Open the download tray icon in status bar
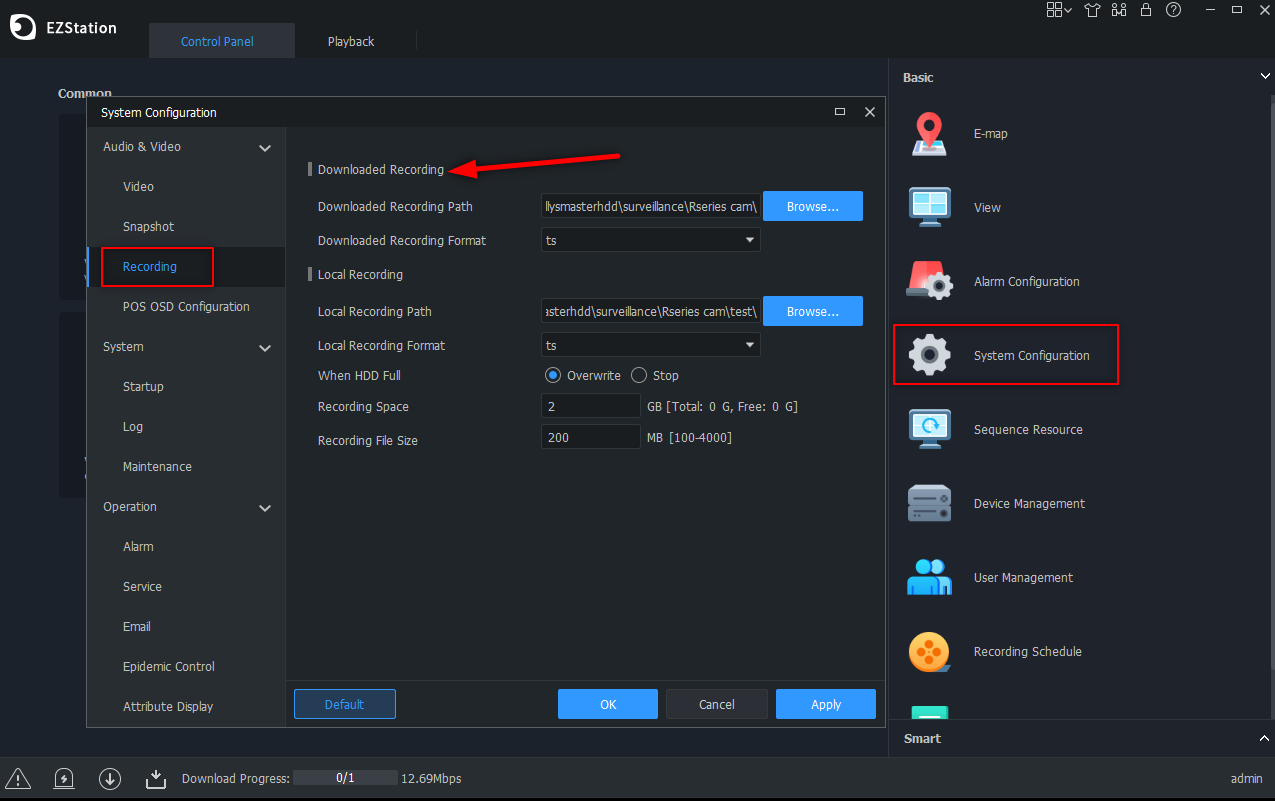This screenshot has height=801, width=1275. point(155,778)
